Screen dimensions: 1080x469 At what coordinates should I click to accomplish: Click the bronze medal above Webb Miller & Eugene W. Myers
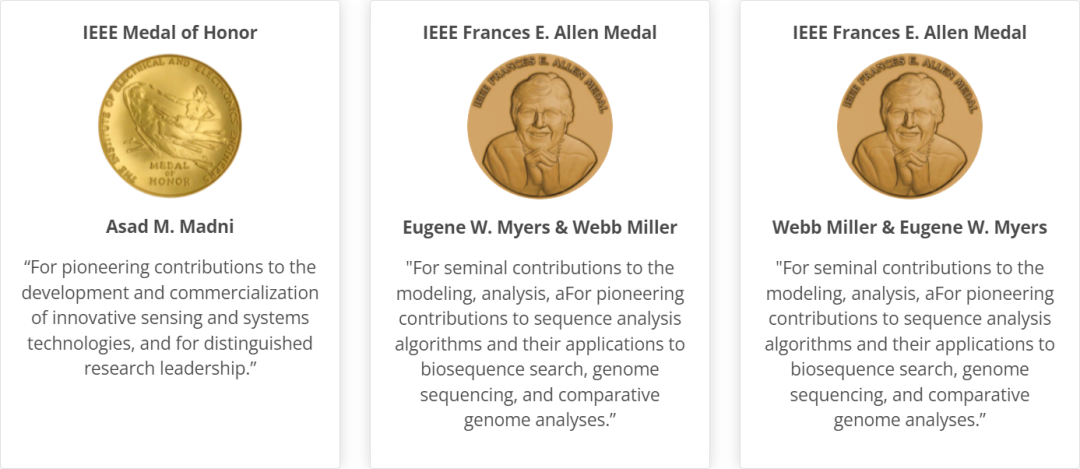point(910,127)
